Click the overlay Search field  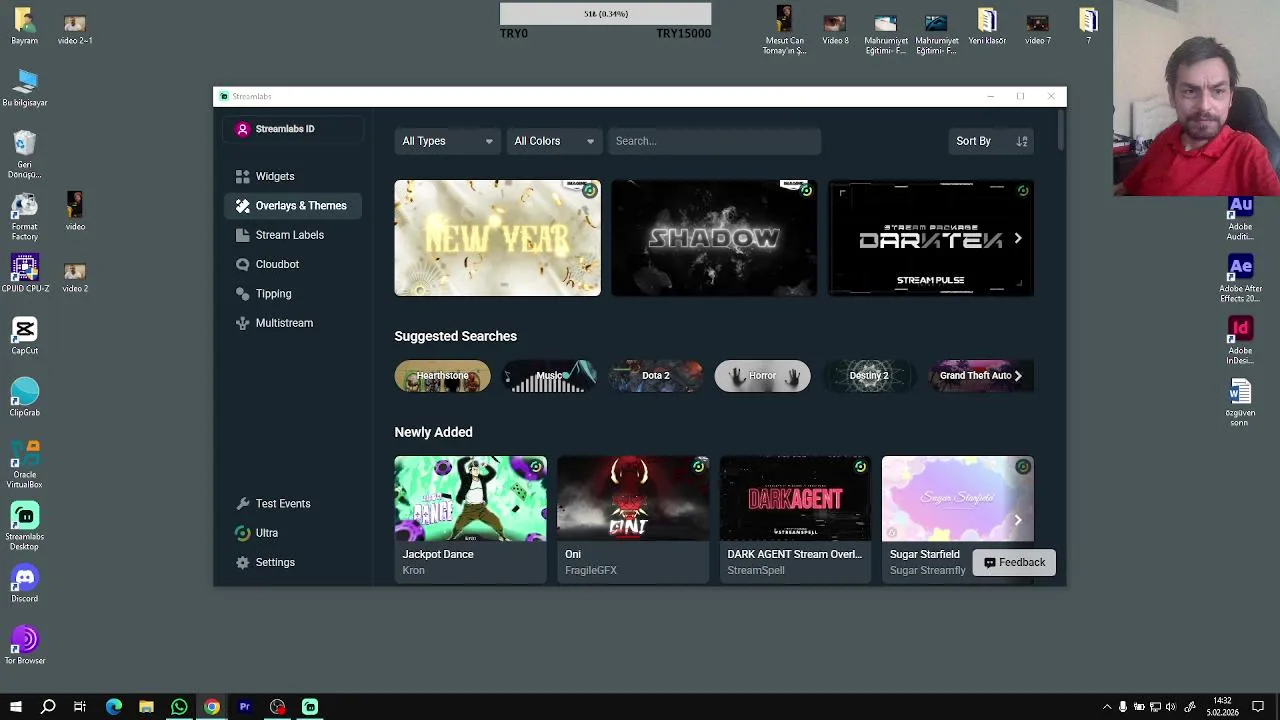point(714,141)
